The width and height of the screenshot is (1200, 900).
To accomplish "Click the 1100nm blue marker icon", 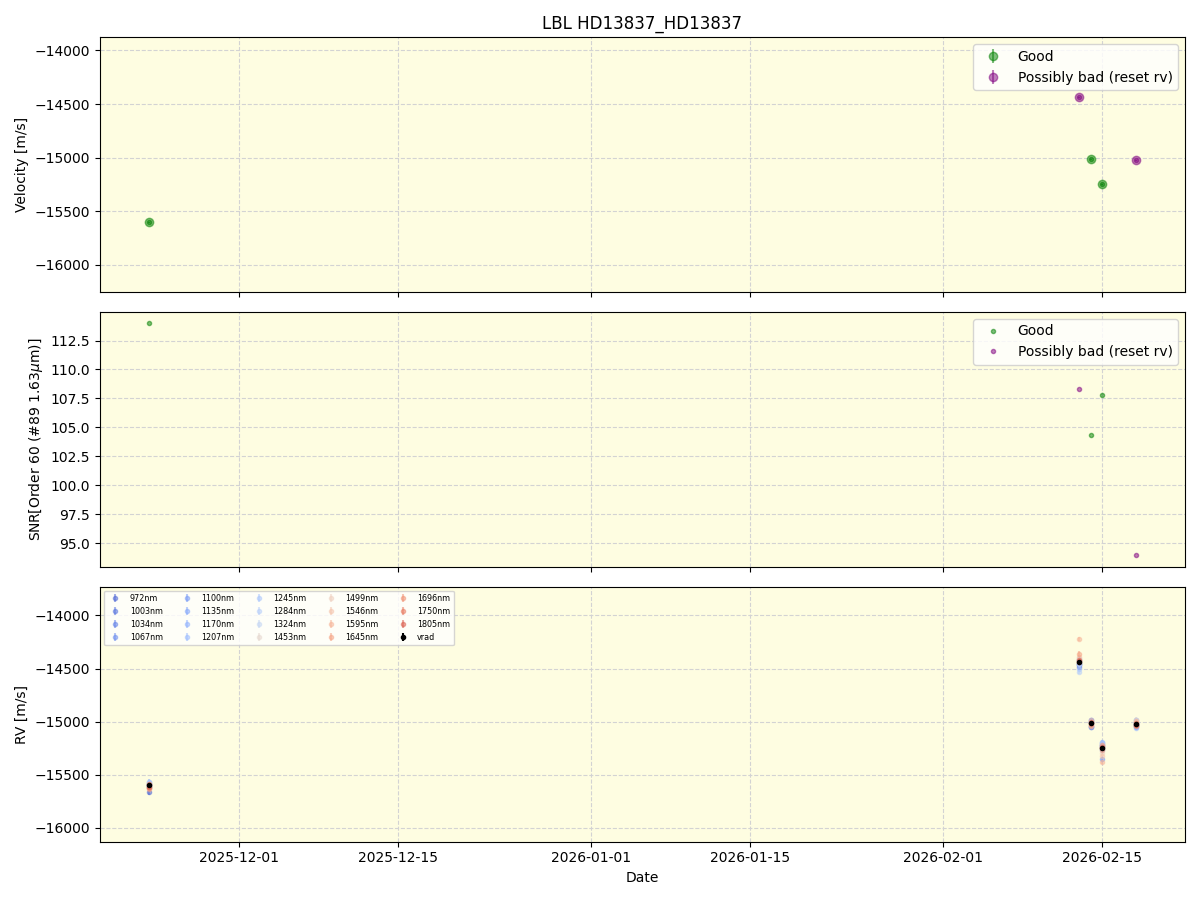I will [186, 597].
